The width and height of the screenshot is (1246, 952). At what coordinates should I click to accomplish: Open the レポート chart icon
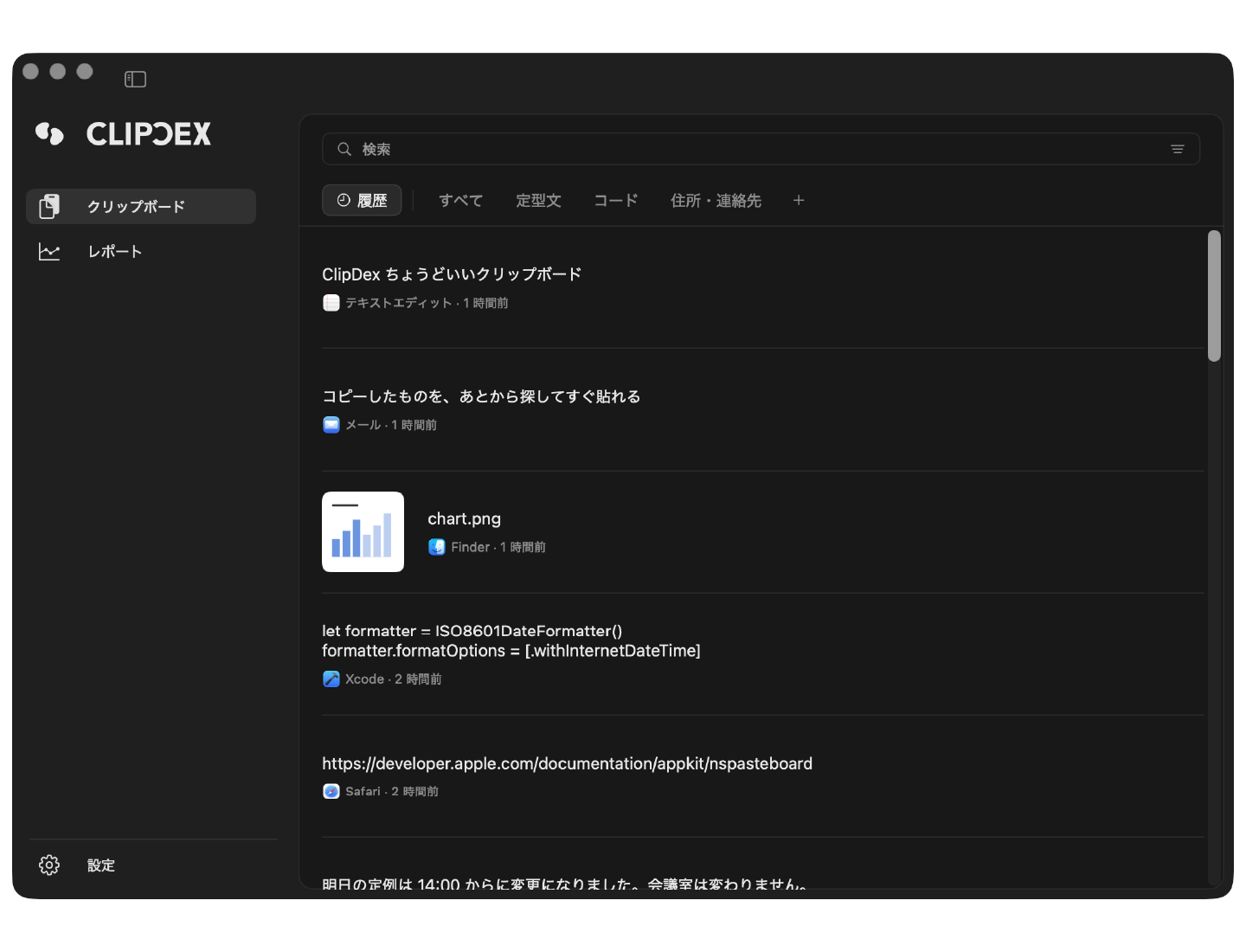click(x=49, y=252)
